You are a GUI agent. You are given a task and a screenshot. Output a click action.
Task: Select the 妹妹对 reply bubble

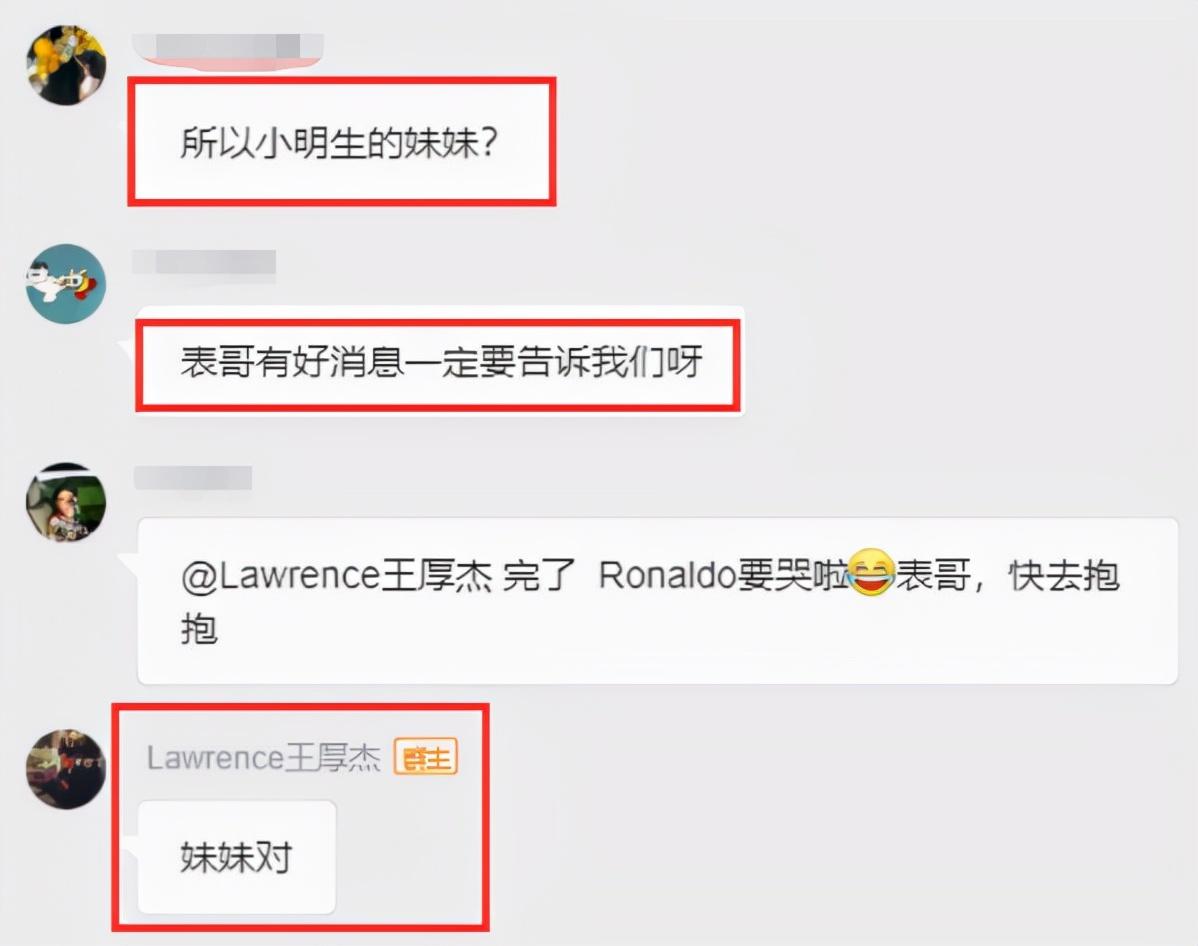(237, 857)
